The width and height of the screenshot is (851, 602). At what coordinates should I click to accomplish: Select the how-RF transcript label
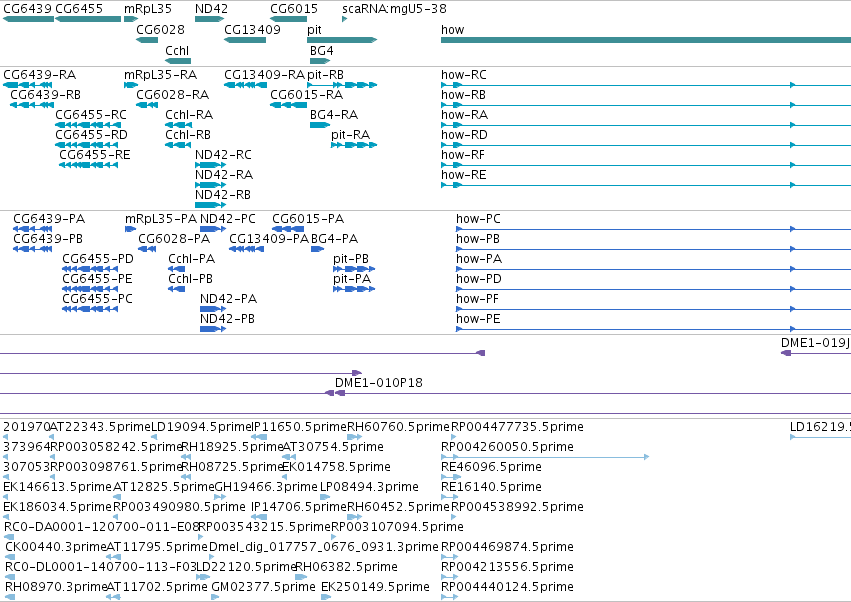462,155
